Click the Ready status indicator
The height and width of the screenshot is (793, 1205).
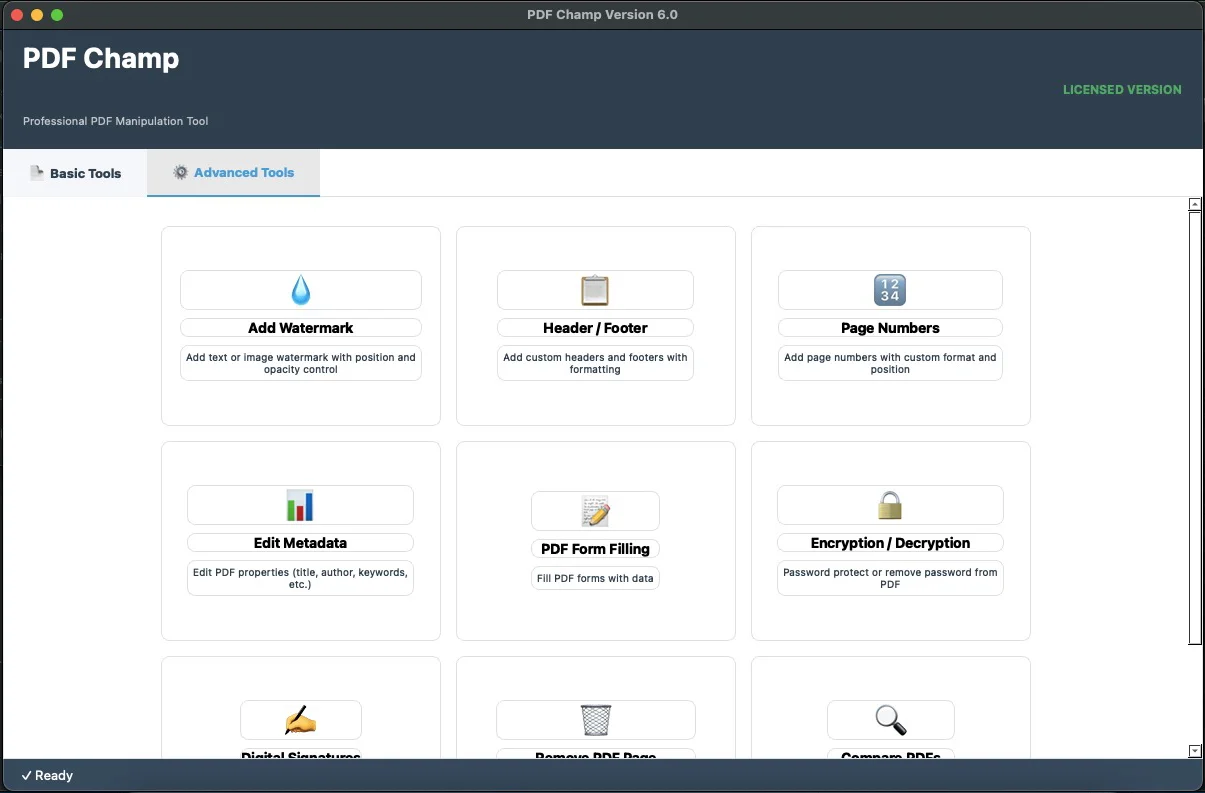[x=46, y=775]
